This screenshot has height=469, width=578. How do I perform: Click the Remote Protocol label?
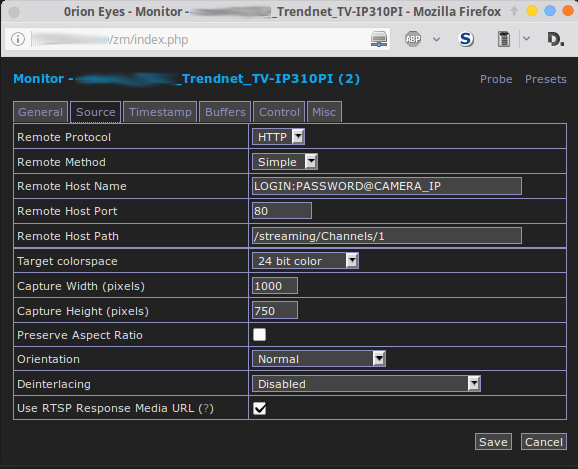64,137
